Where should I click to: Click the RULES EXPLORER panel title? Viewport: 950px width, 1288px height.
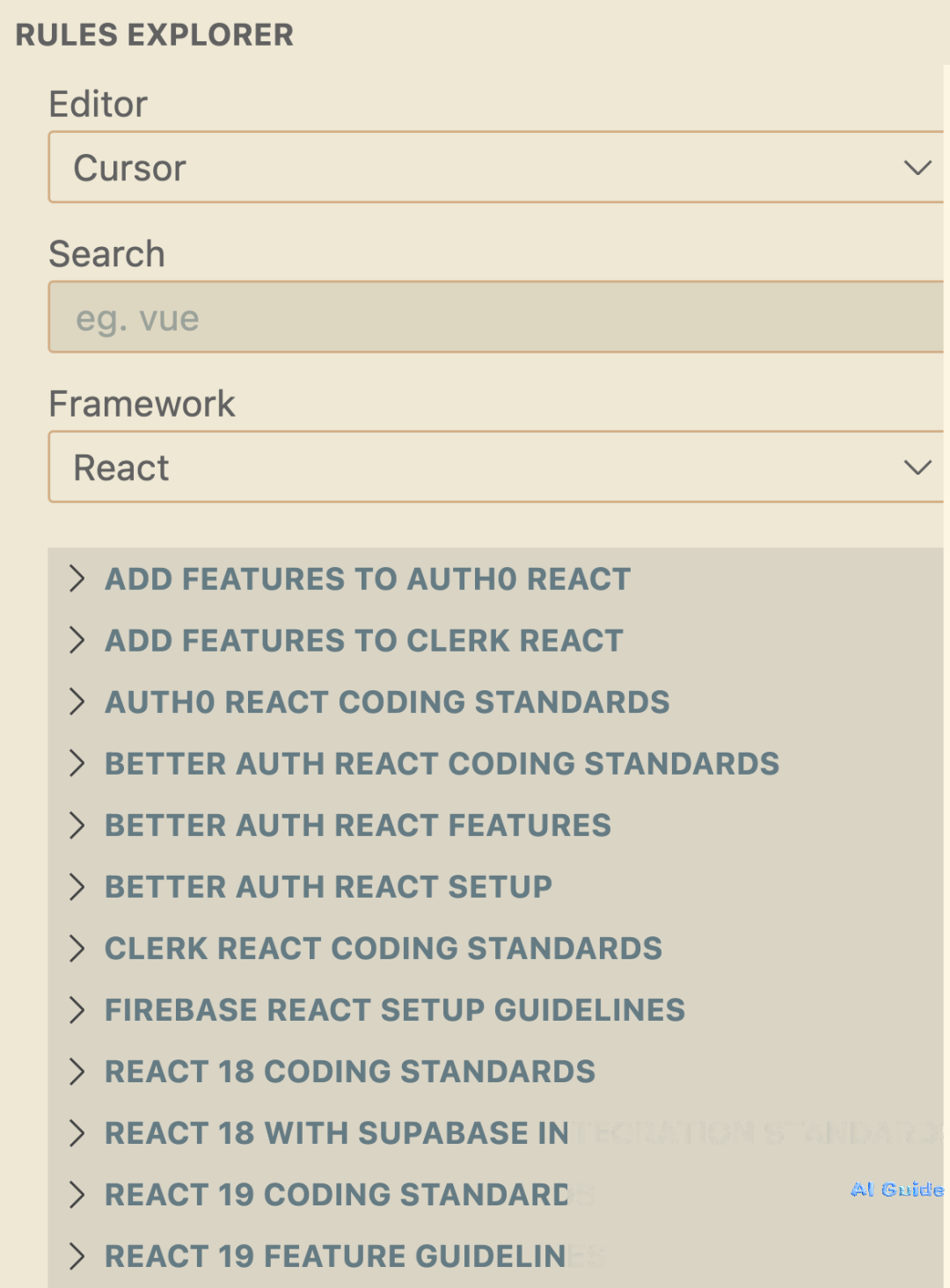154,34
